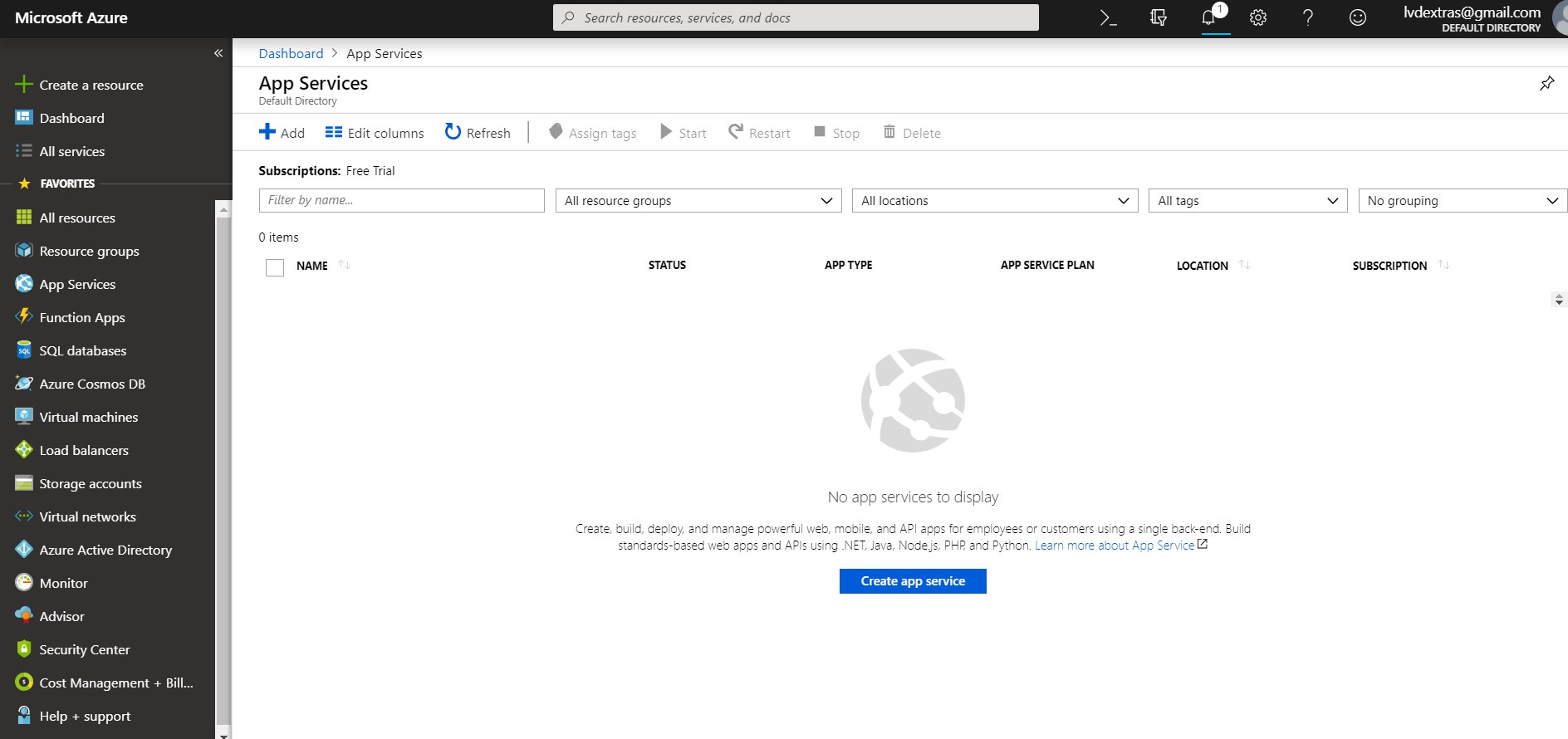Image resolution: width=1568 pixels, height=739 pixels.
Task: Select Azure Cosmos DB from favorites
Action: click(x=91, y=384)
